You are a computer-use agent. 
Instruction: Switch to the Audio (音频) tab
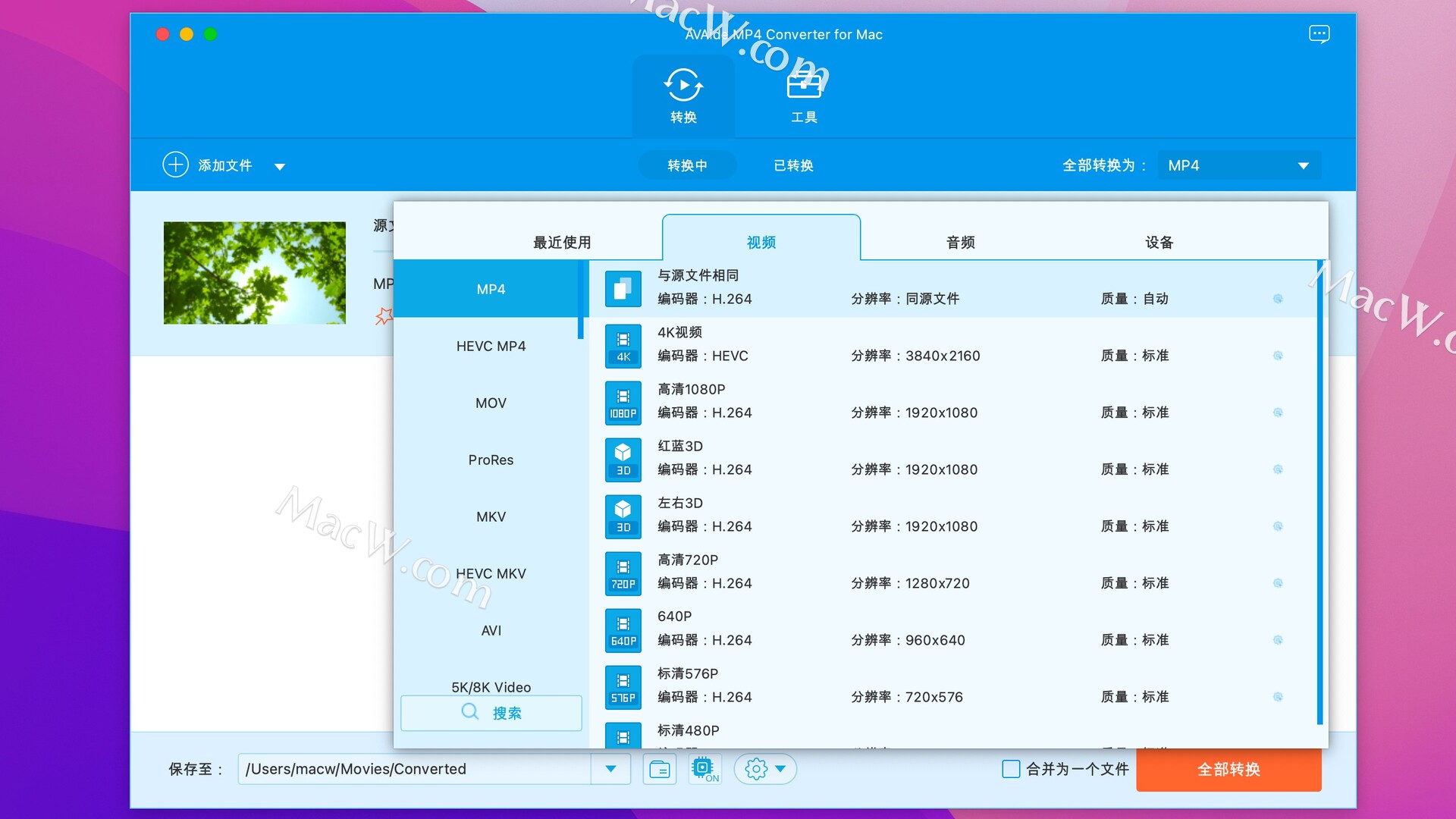pos(960,242)
